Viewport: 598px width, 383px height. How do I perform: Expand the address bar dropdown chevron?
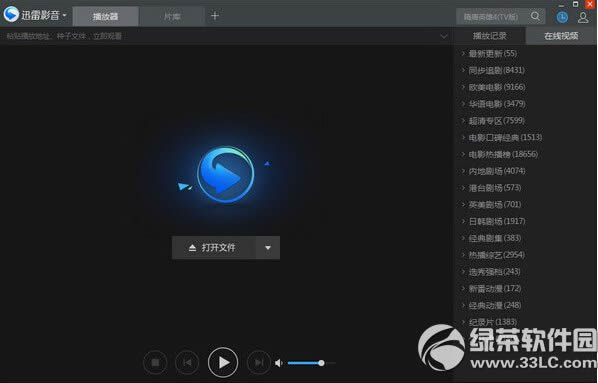pos(444,36)
